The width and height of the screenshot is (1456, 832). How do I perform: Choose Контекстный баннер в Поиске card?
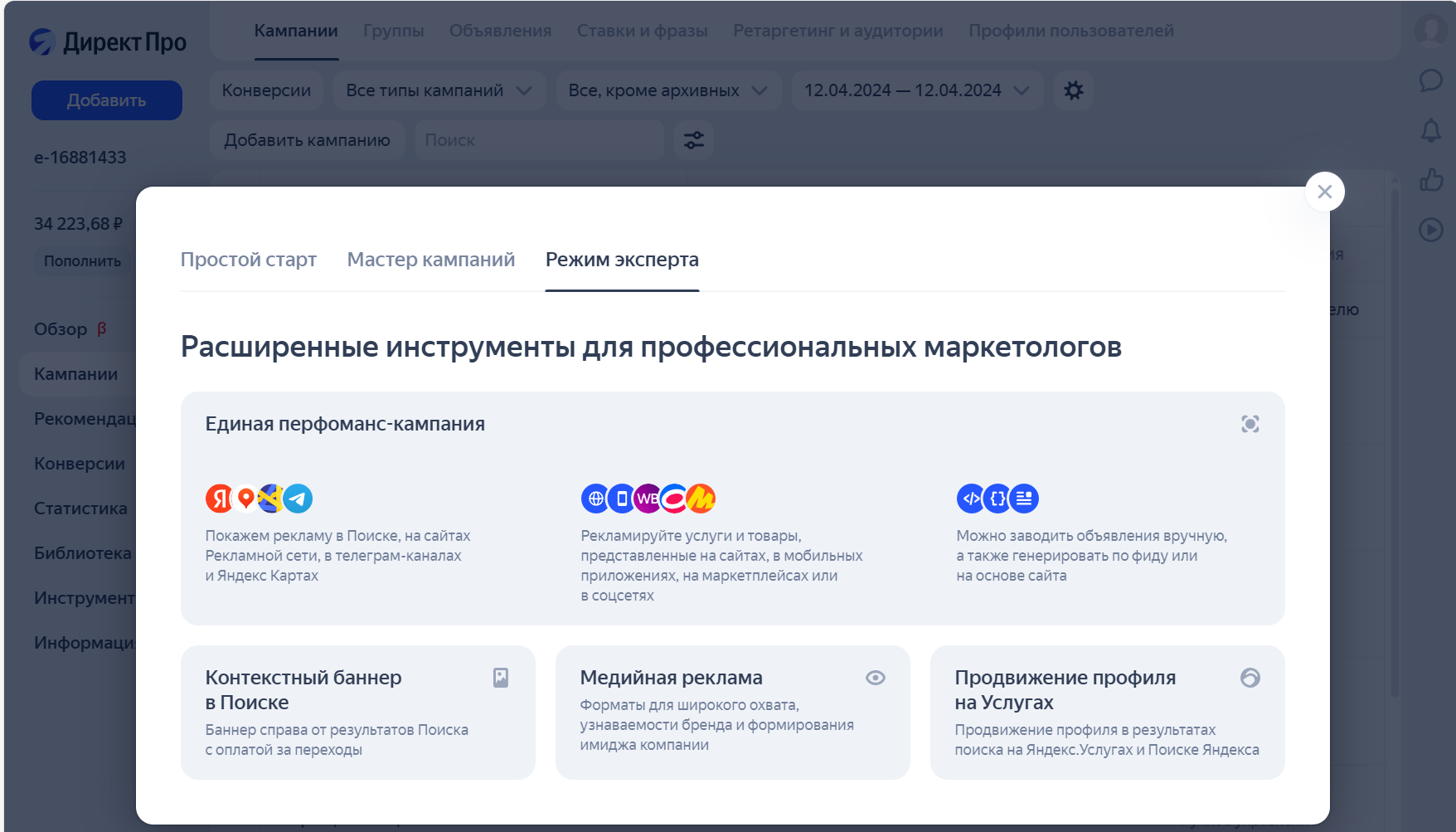click(x=358, y=713)
